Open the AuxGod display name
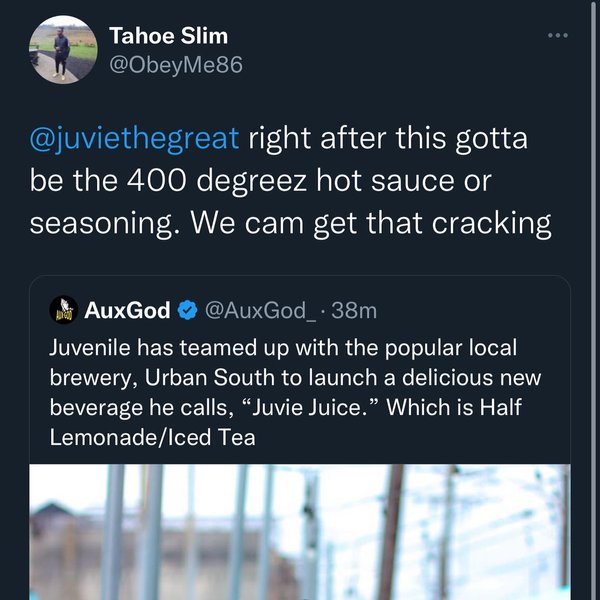 point(128,310)
